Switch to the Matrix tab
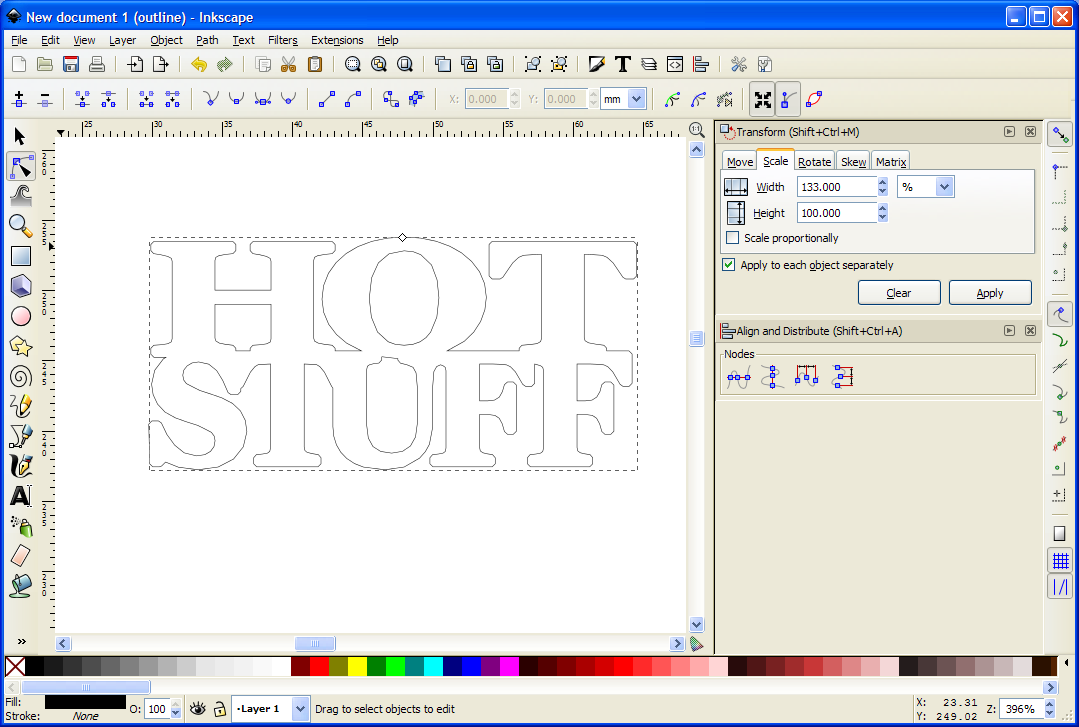Viewport: 1079px width, 727px height. (890, 162)
